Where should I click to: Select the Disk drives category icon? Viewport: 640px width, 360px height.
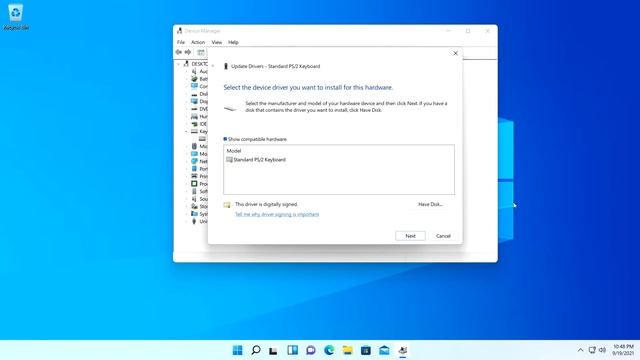pos(194,94)
